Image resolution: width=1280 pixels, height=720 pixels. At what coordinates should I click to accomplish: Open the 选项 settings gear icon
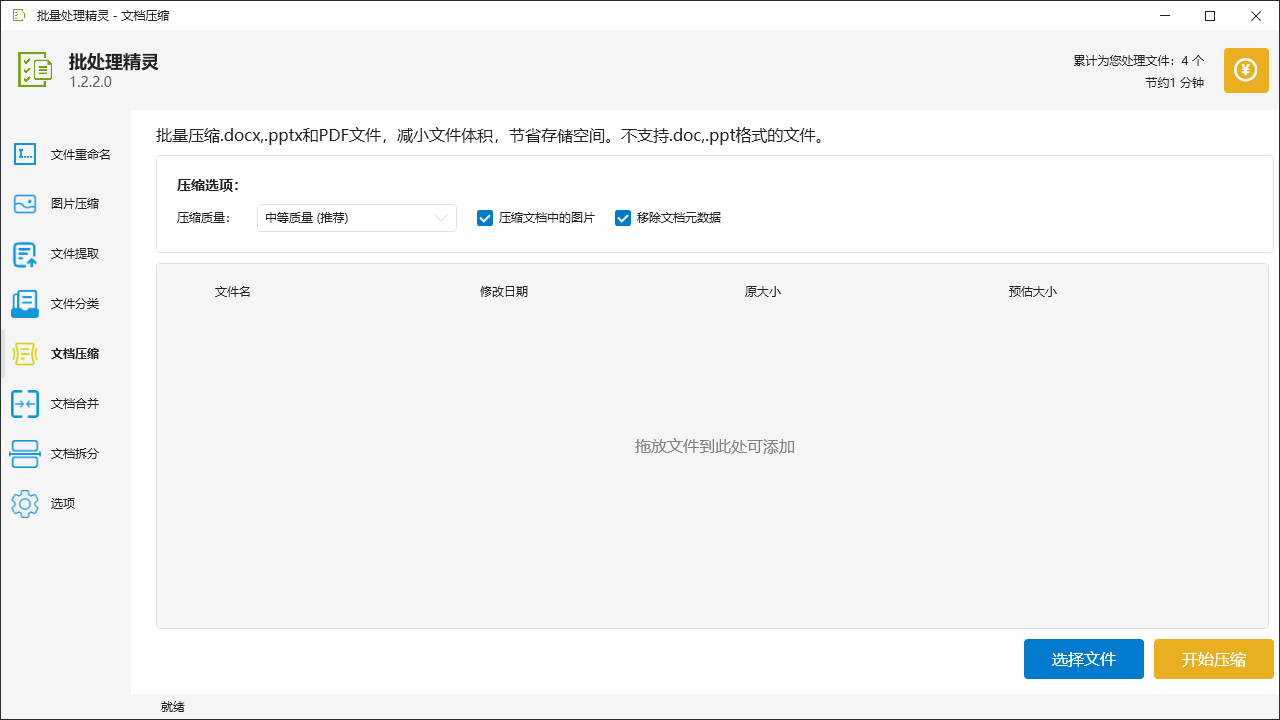pos(24,503)
